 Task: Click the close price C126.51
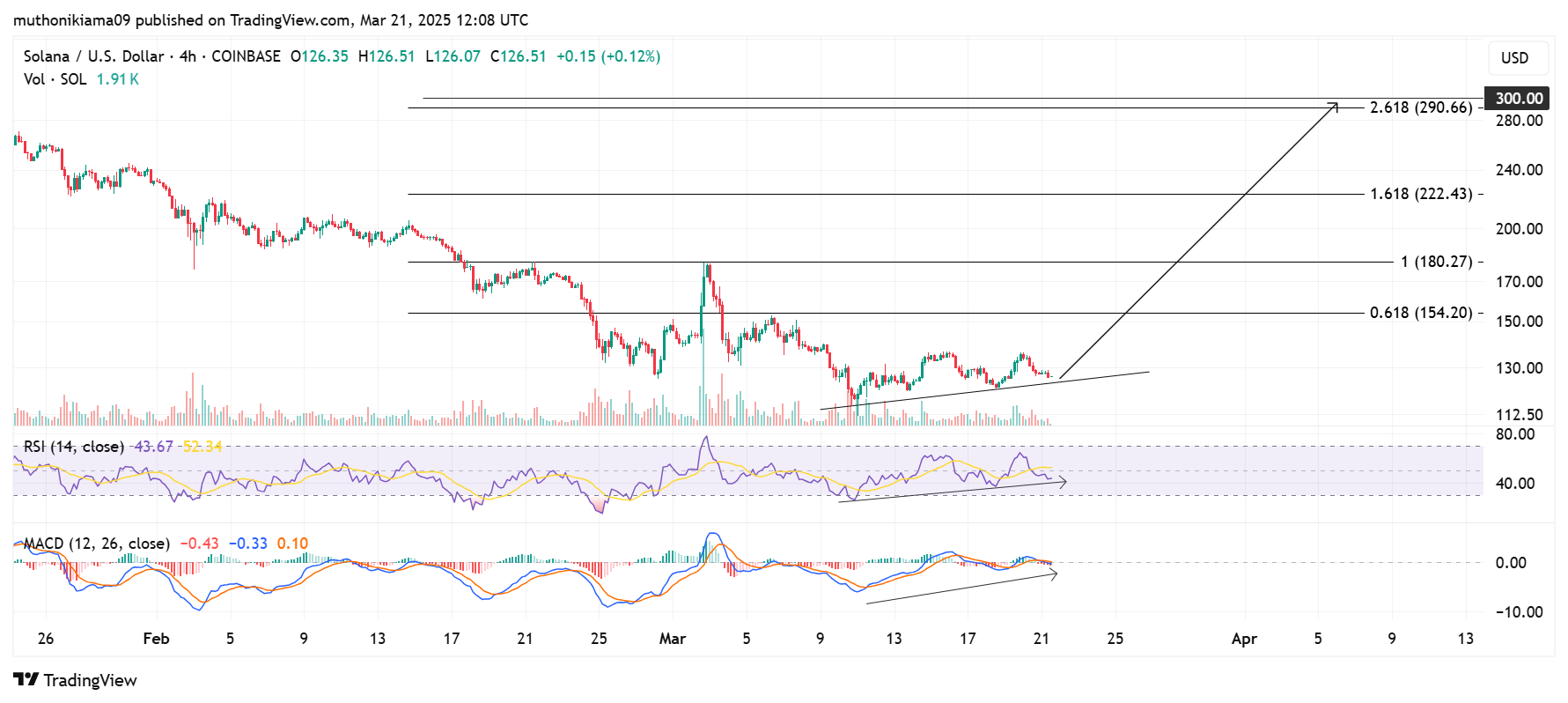pos(519,56)
